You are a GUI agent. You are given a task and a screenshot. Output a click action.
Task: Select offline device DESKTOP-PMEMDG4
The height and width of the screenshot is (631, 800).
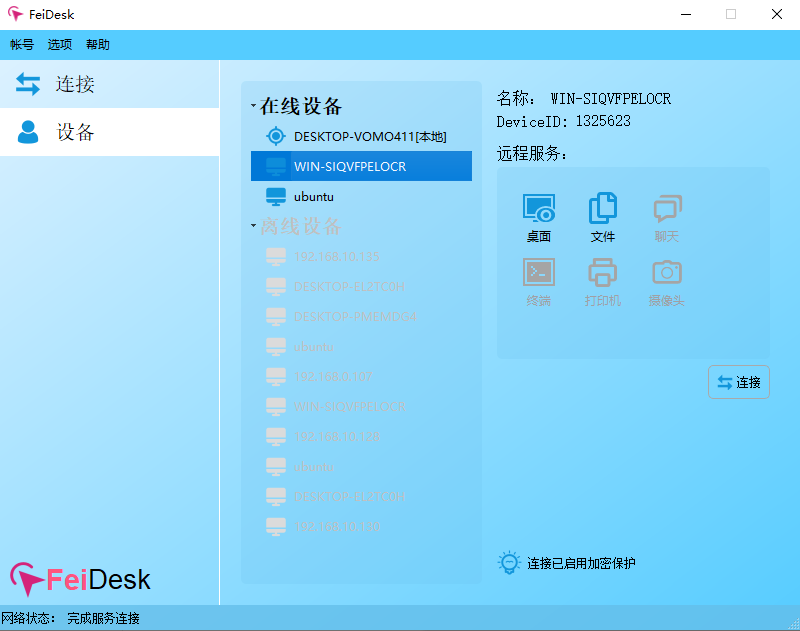tap(361, 316)
